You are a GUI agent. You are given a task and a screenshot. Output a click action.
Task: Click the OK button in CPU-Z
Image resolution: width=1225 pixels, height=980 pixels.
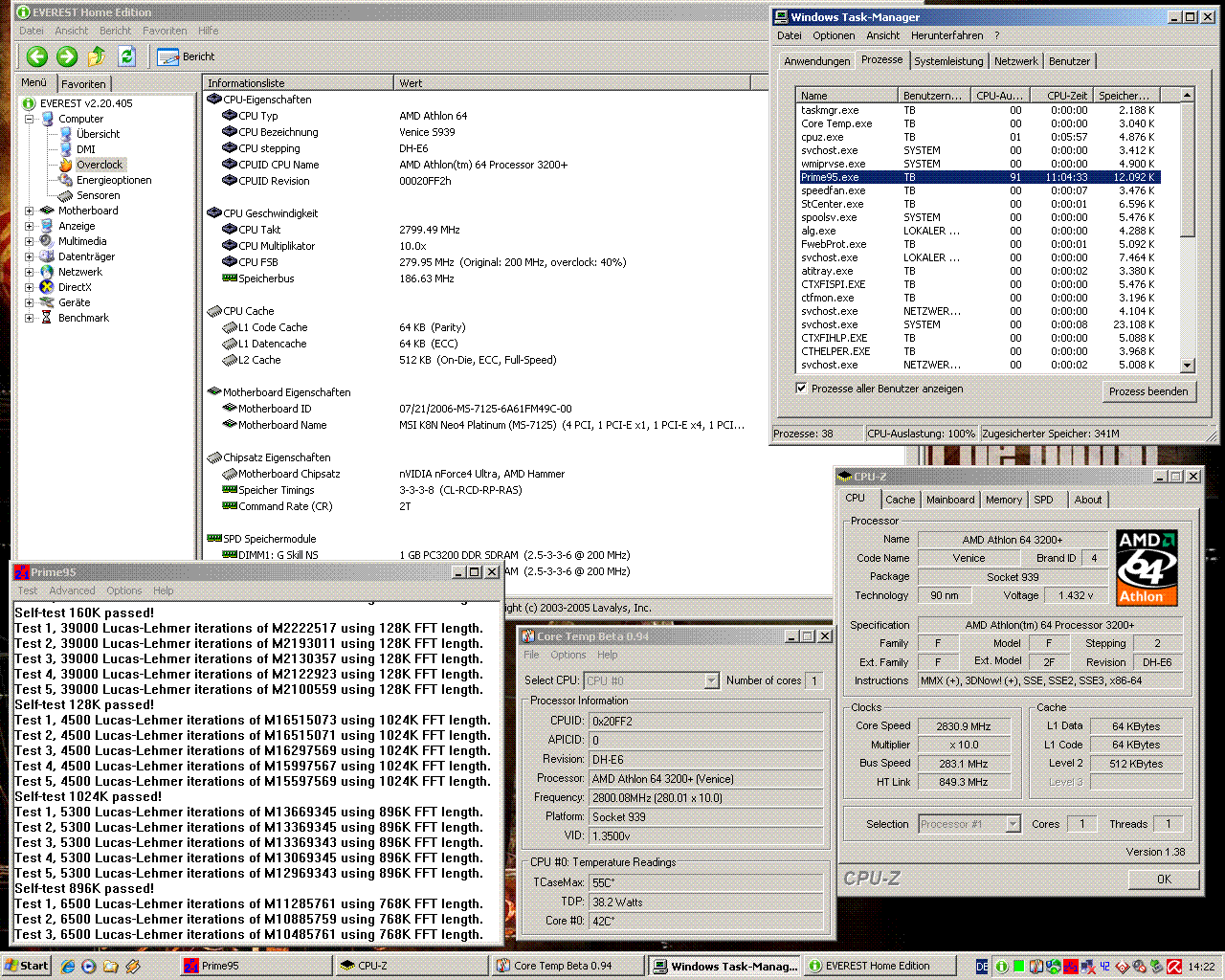1164,879
